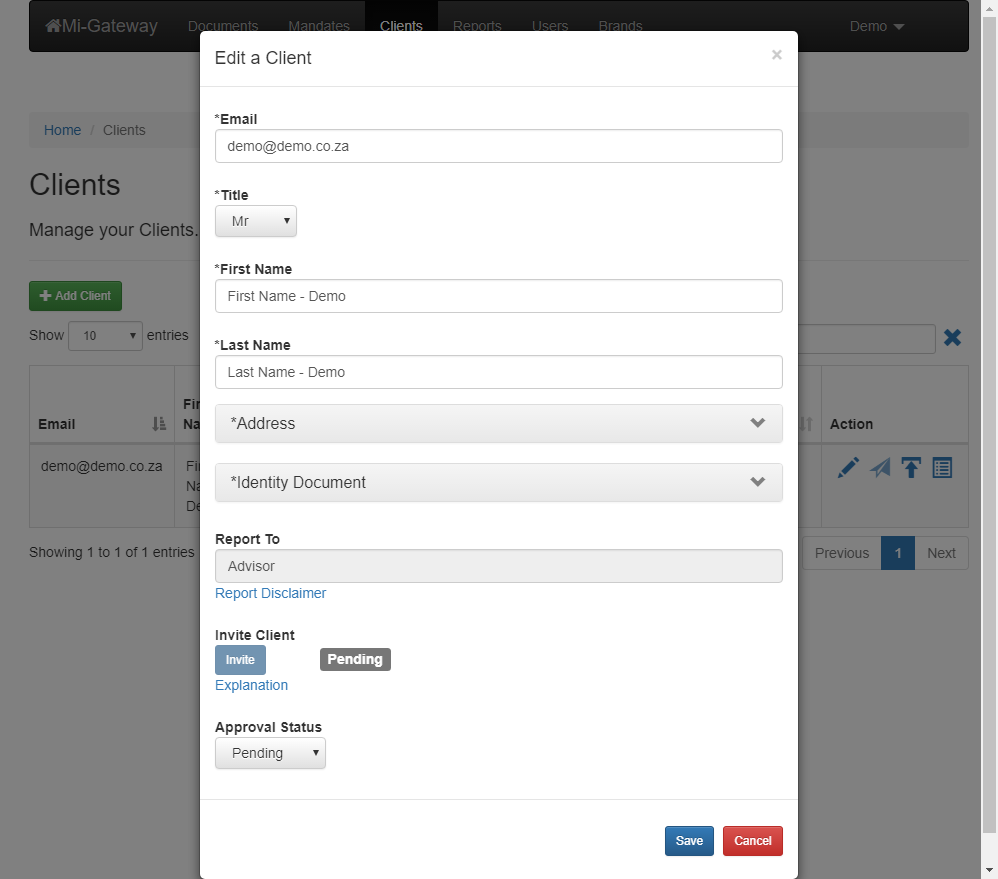
Task: Click the pencil edit icon in Action column
Action: [x=848, y=467]
